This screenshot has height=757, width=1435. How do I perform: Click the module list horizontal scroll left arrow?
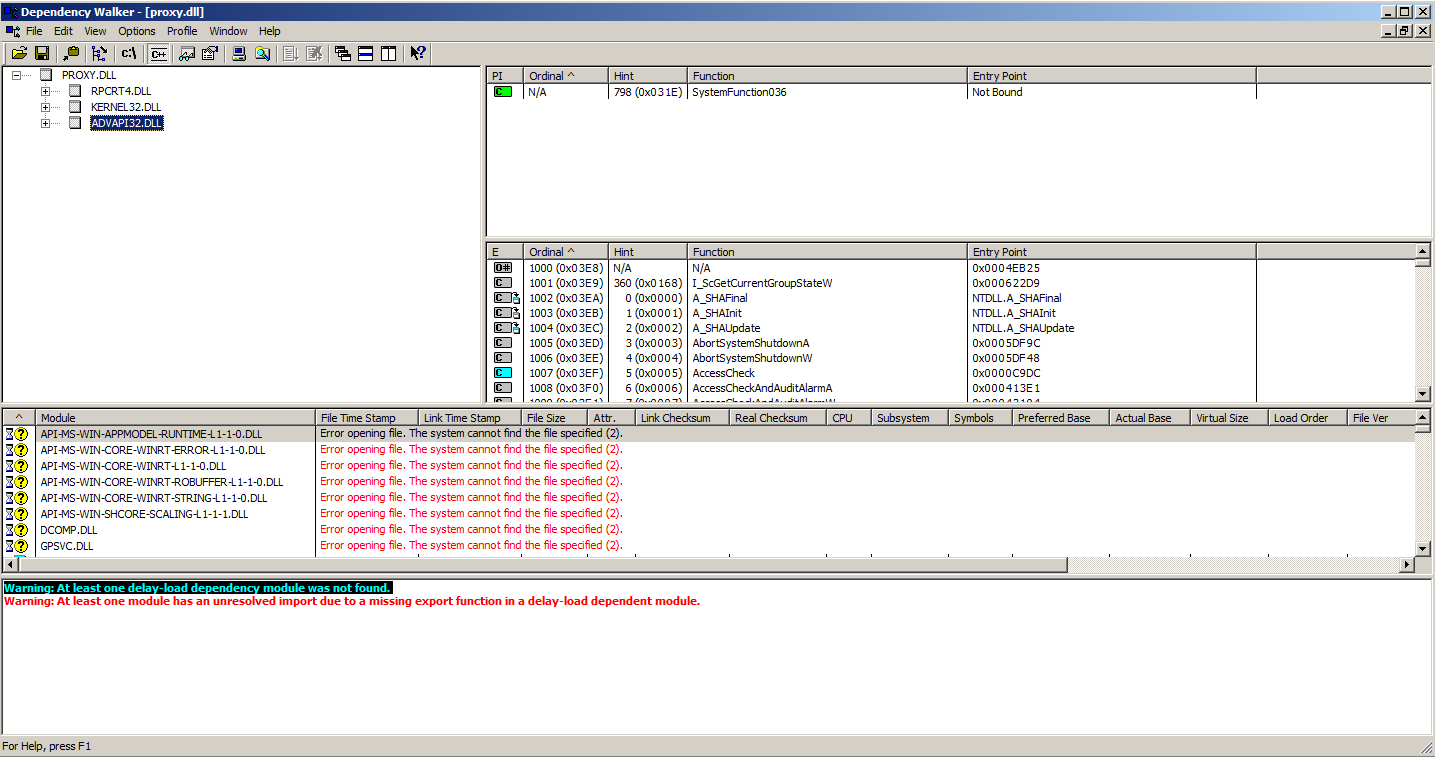(x=9, y=565)
